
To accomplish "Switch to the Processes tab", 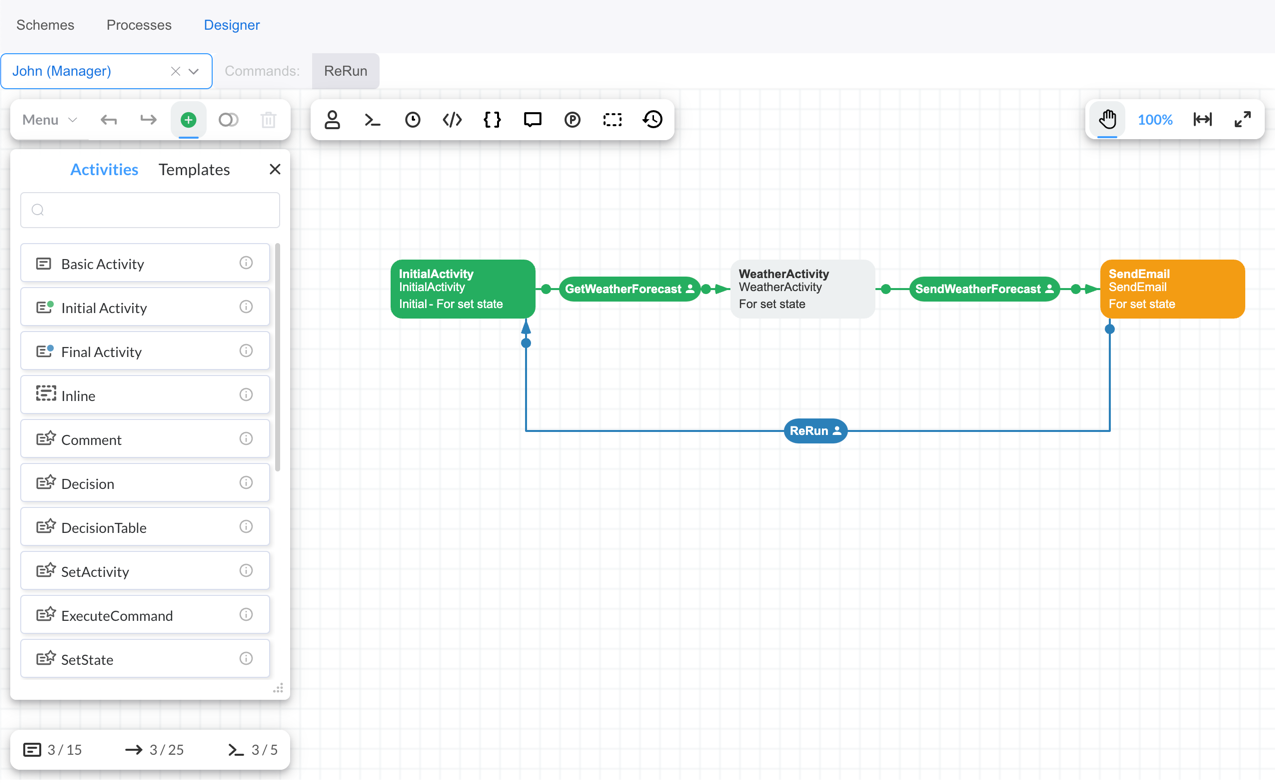I will click(x=139, y=25).
